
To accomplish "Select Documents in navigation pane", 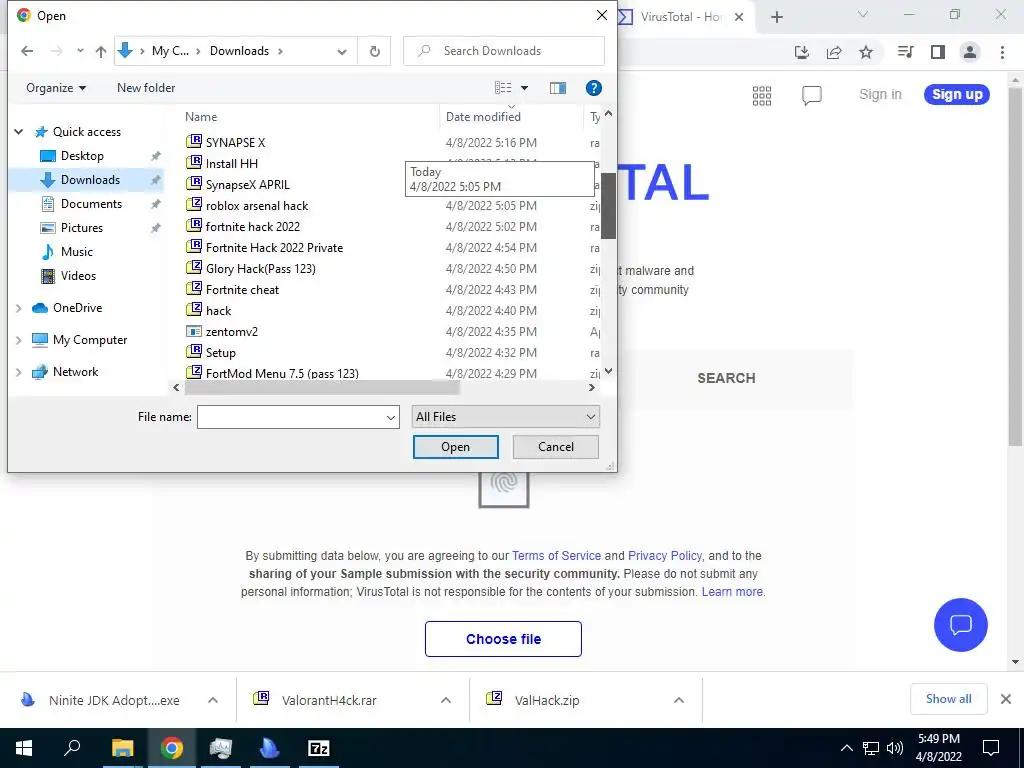I will [x=91, y=204].
